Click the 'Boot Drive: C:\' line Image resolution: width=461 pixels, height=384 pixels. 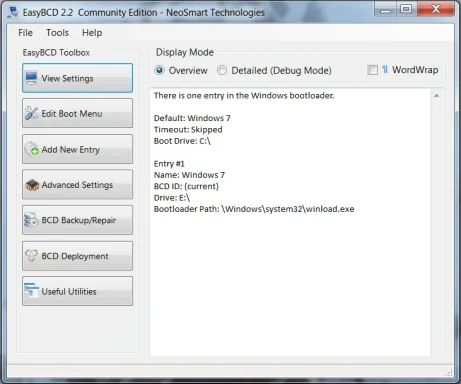coord(182,141)
